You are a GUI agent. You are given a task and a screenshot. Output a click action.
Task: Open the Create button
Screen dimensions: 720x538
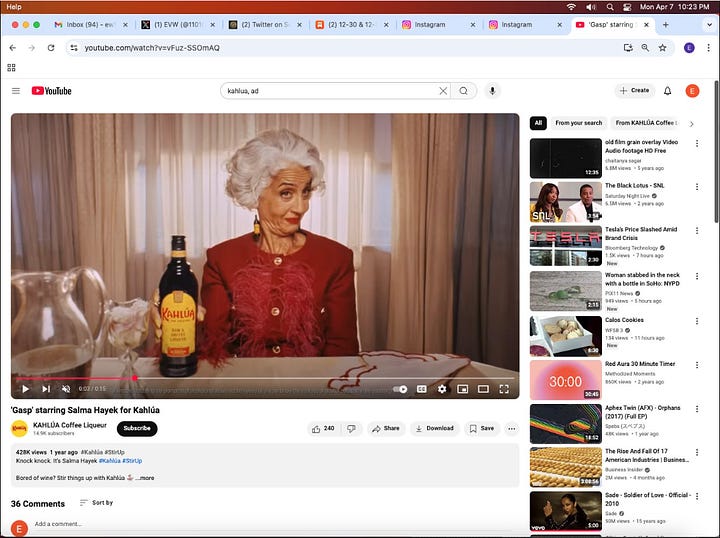635,90
